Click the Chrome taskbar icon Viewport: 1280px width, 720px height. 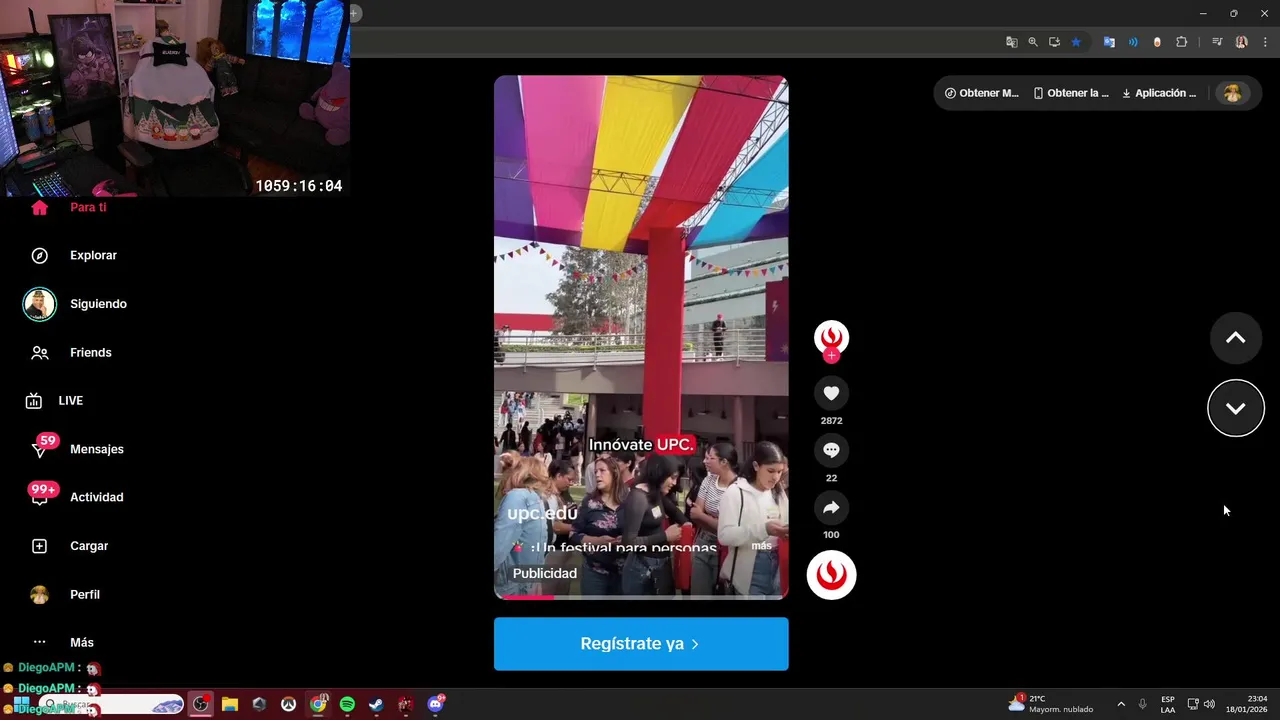[x=318, y=704]
